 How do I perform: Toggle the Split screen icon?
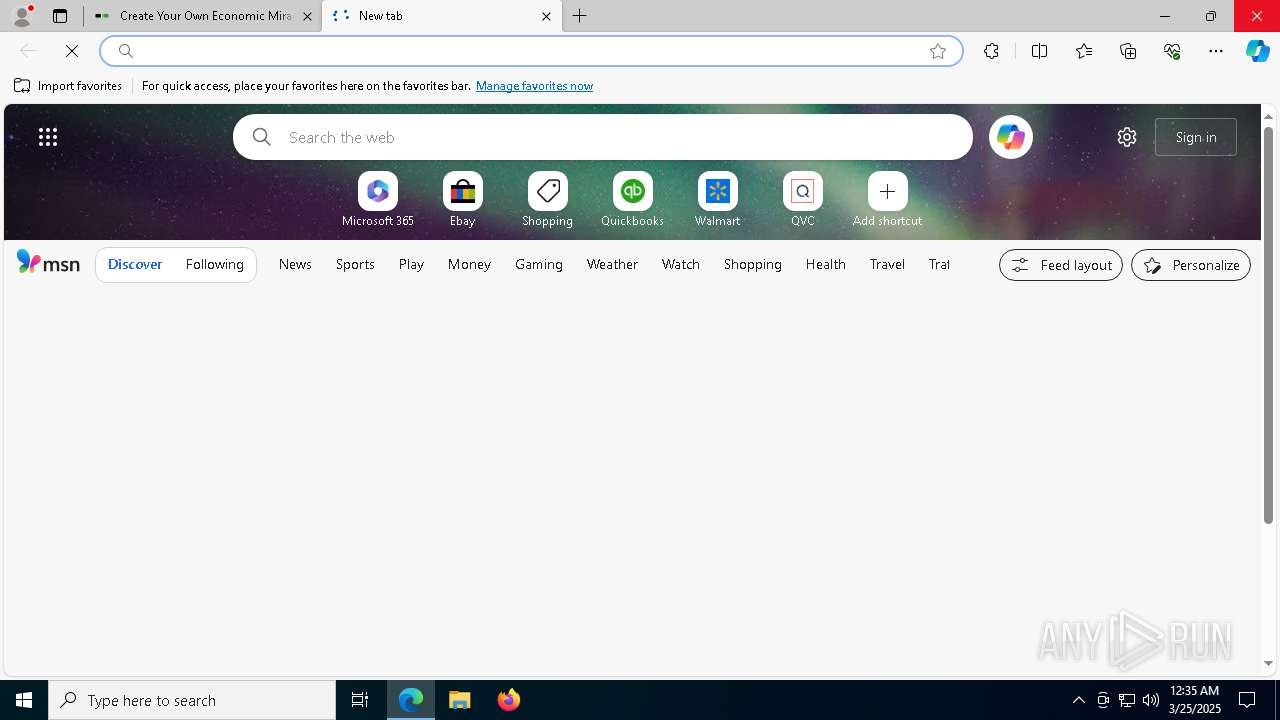point(1040,51)
